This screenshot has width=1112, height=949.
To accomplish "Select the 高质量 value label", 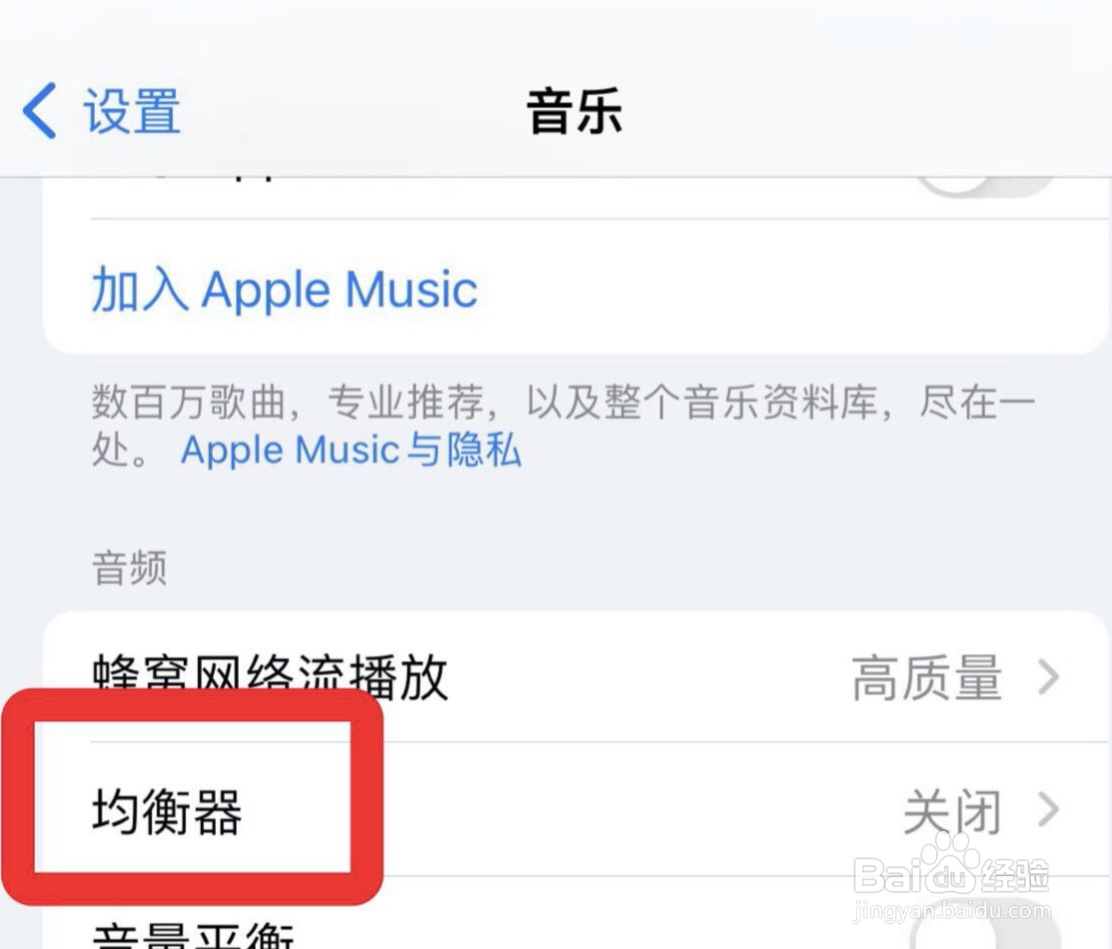I will click(927, 678).
